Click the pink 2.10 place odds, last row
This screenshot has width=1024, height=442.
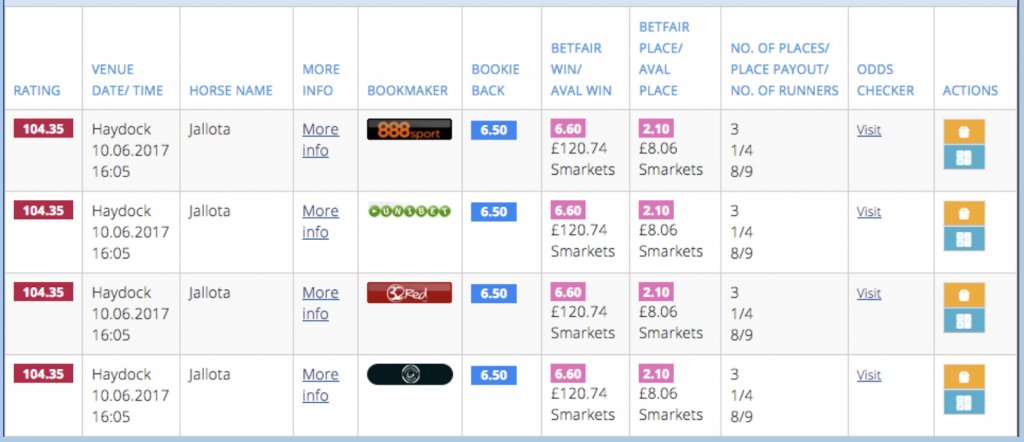[656, 373]
